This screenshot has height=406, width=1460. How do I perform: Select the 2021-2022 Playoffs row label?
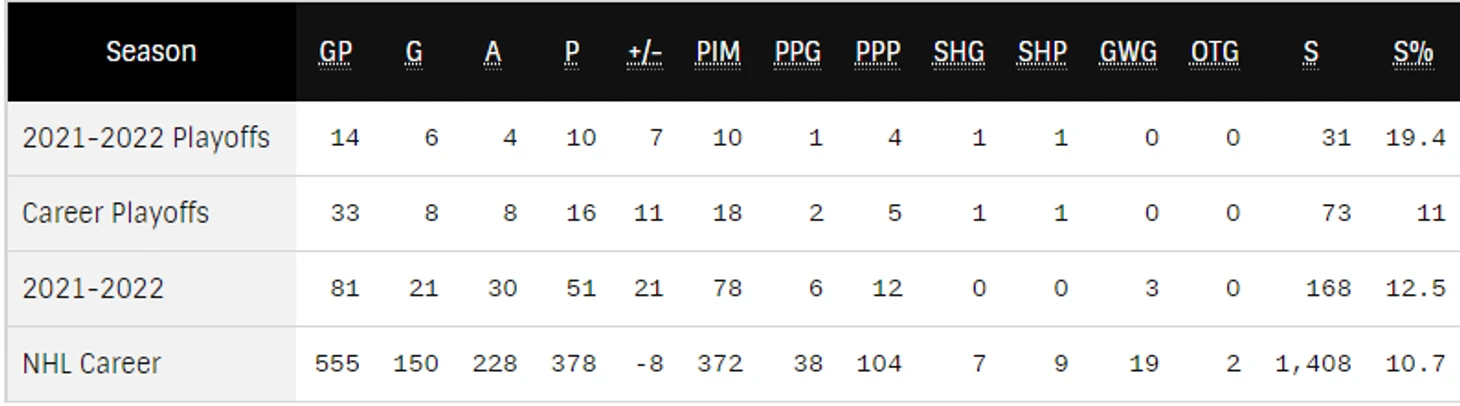146,138
